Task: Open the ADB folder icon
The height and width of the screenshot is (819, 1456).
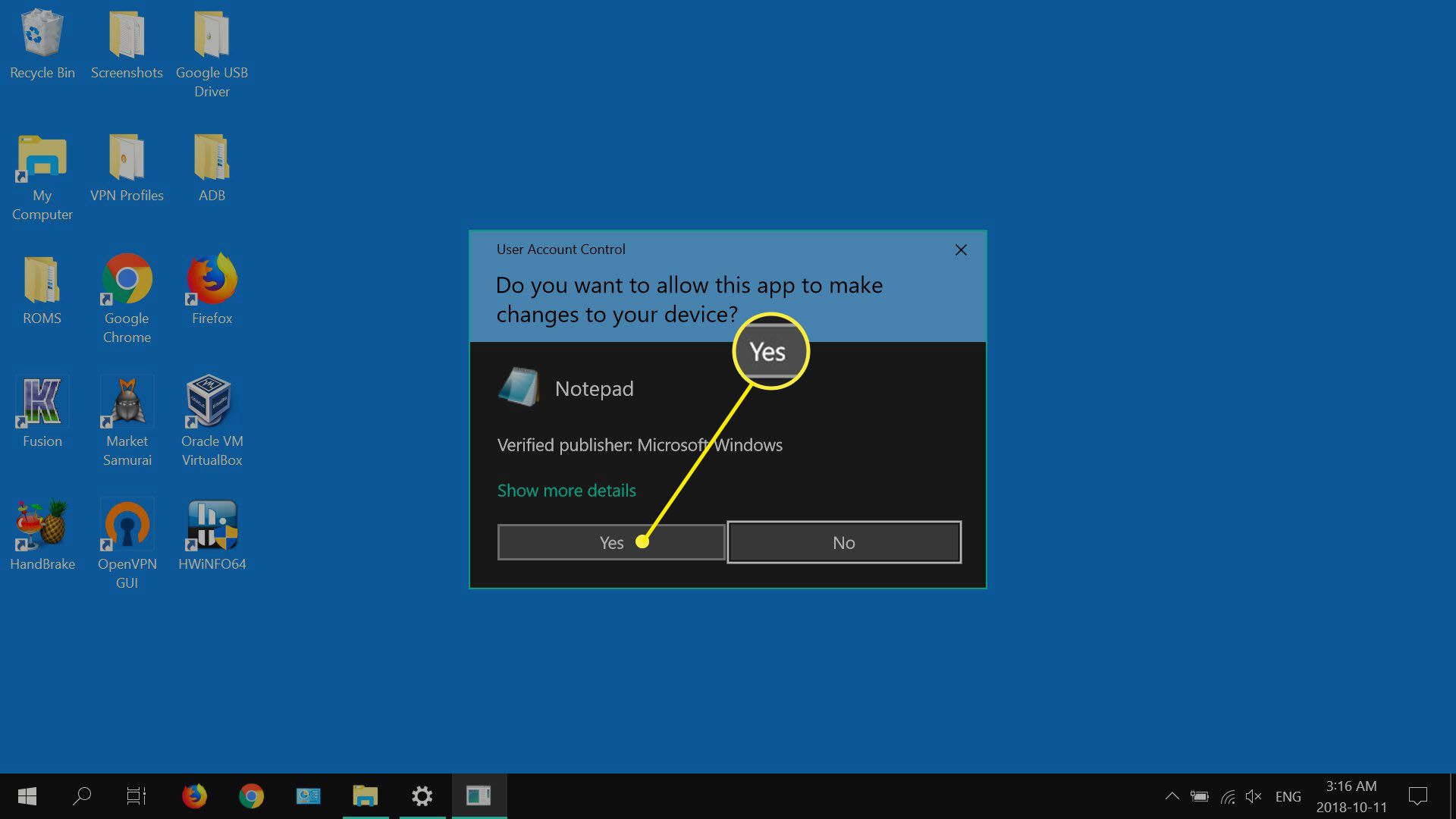Action: point(212,168)
